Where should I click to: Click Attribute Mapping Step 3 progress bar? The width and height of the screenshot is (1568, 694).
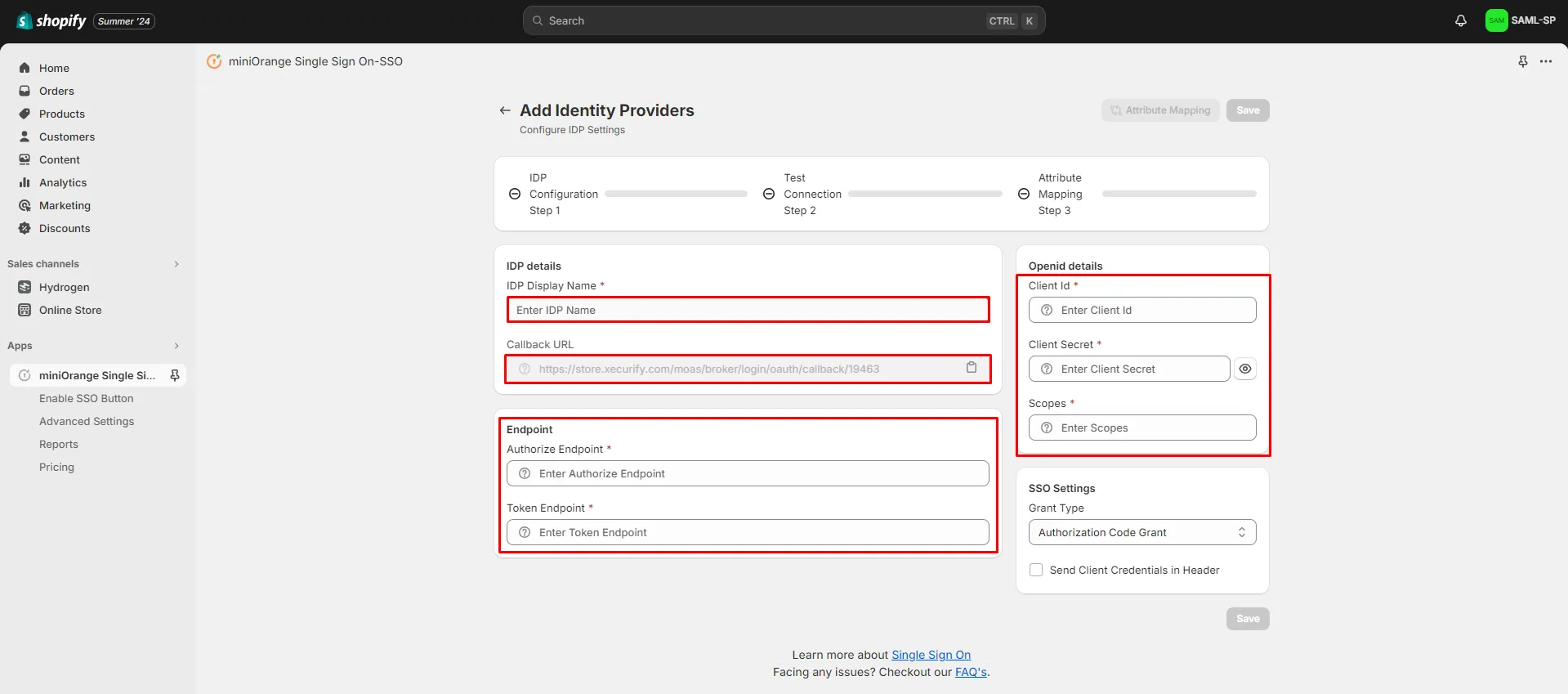[1179, 194]
